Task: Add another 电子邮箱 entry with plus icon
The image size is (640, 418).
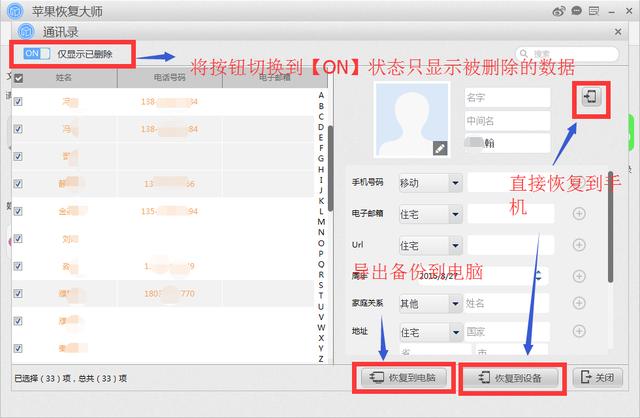Action: pyautogui.click(x=579, y=213)
